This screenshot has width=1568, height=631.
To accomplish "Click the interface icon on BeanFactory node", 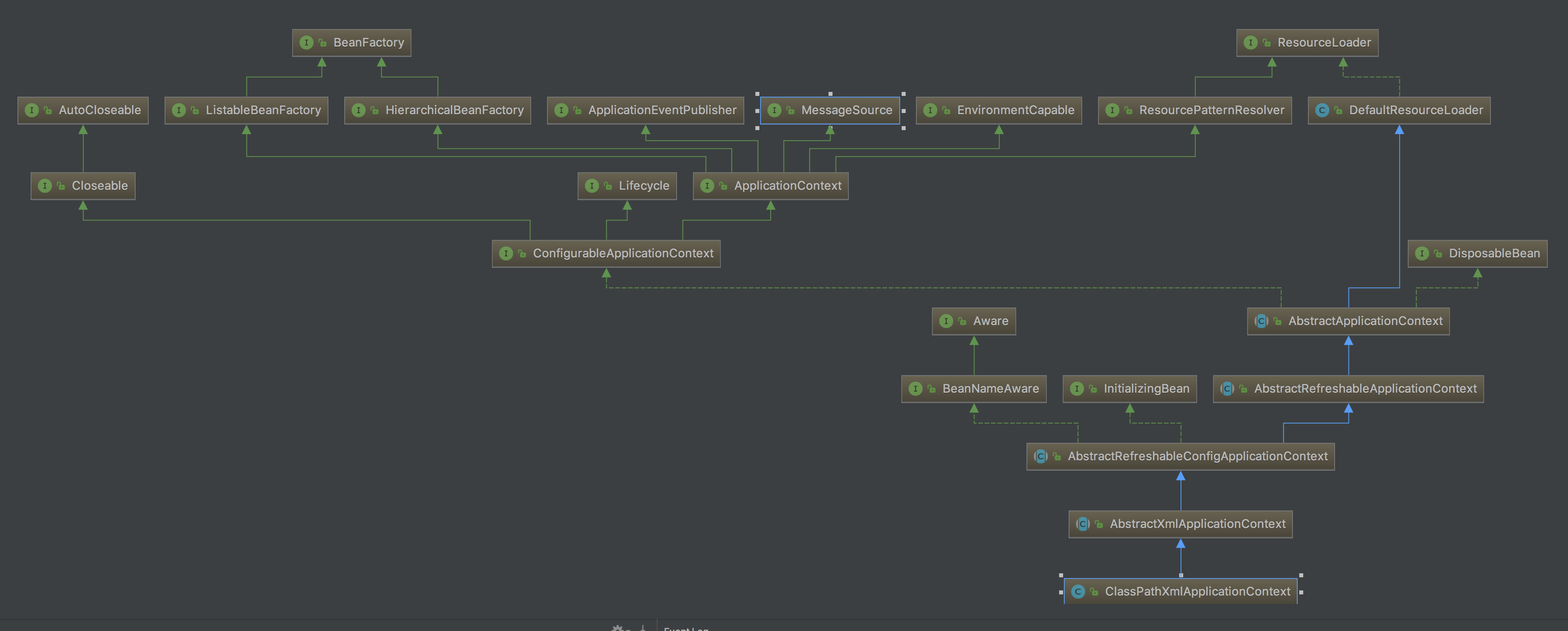I will click(306, 43).
